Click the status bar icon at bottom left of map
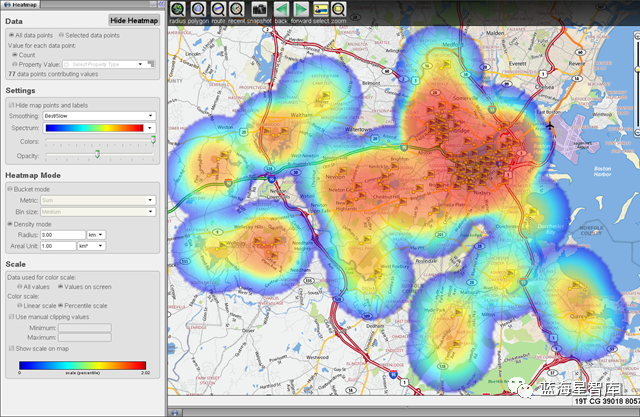Image resolution: width=640 pixels, height=417 pixels. coord(175,413)
